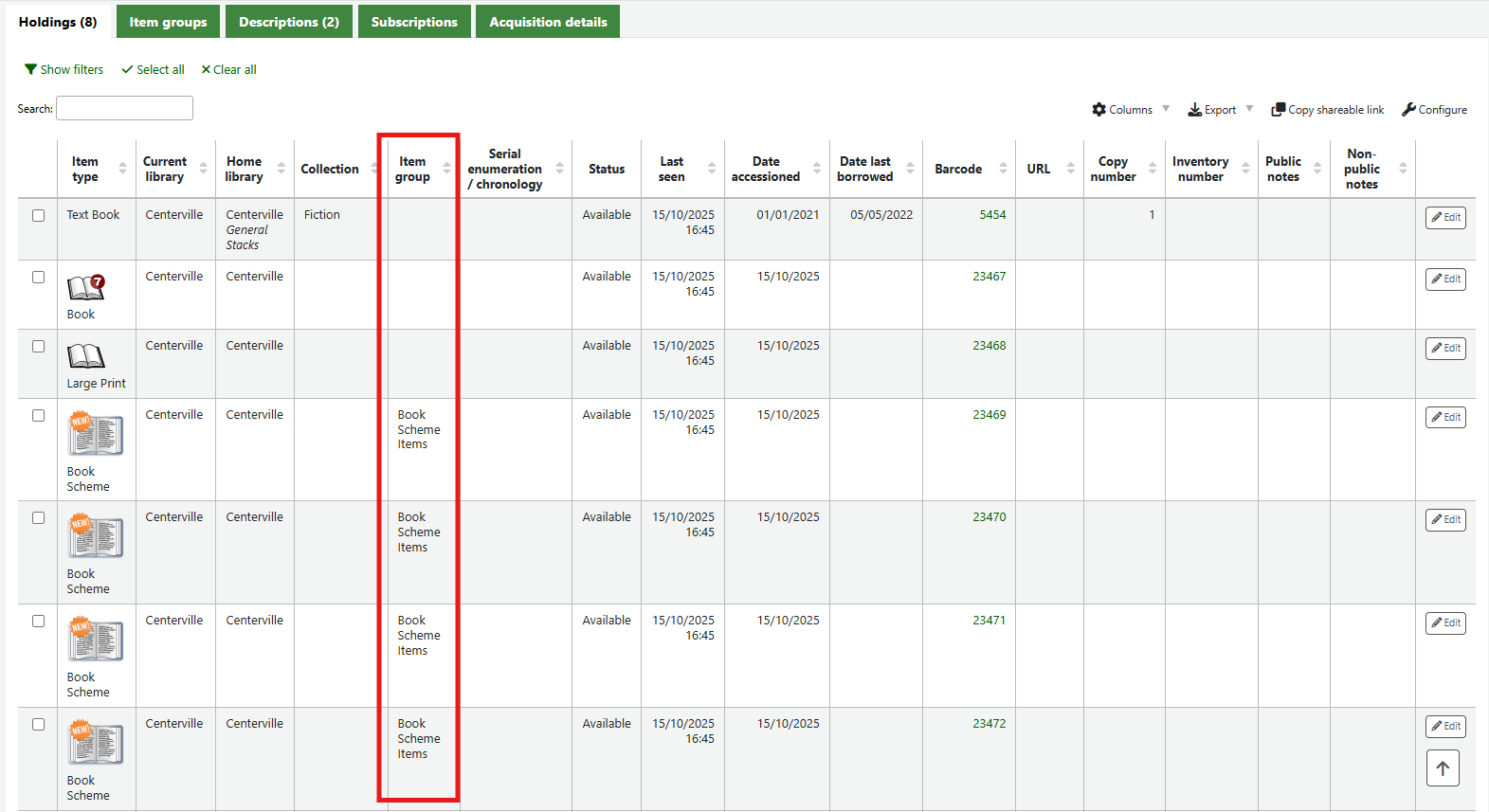Click Copy shareable link icon

1278,110
